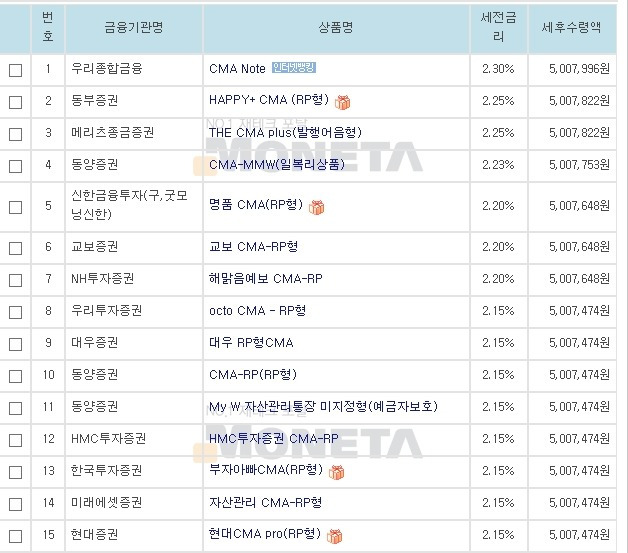Screen dimensions: 628x553
Task: Check the box for row 8 우리투자증권
Action: pyautogui.click(x=15, y=312)
